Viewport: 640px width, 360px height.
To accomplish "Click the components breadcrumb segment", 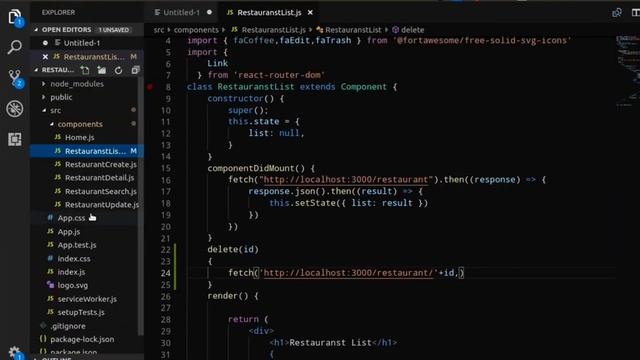I will point(196,30).
